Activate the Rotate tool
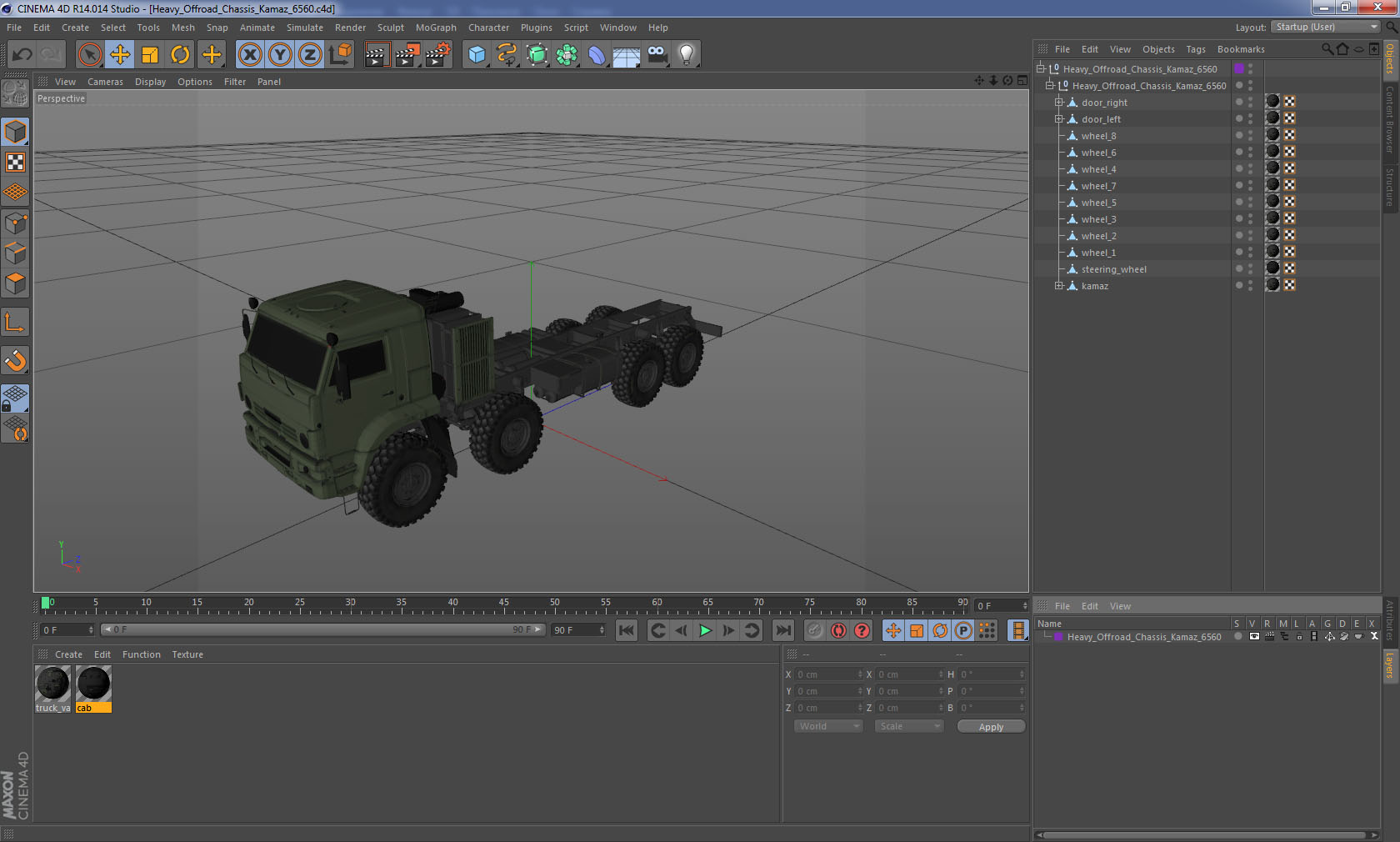This screenshot has height=842, width=1400. pyautogui.click(x=180, y=55)
